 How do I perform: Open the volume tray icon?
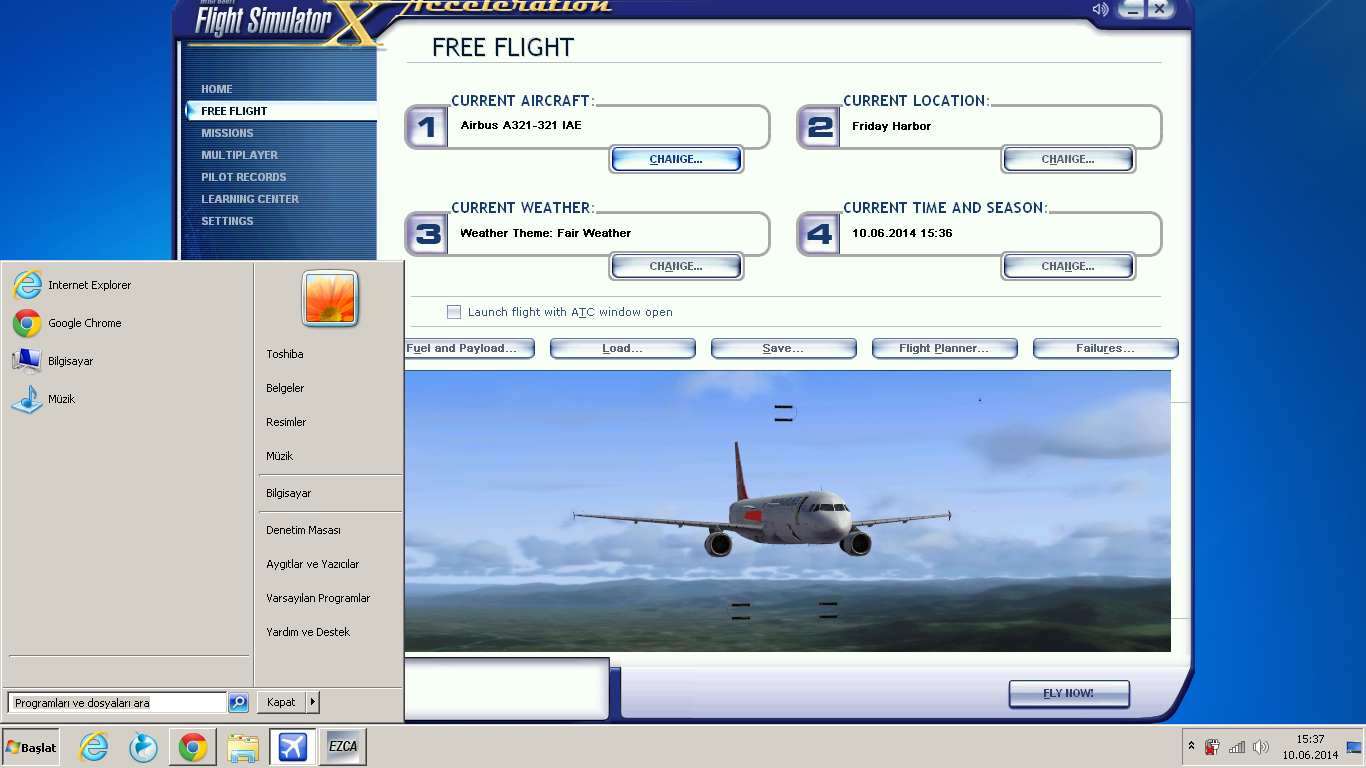pos(1261,747)
